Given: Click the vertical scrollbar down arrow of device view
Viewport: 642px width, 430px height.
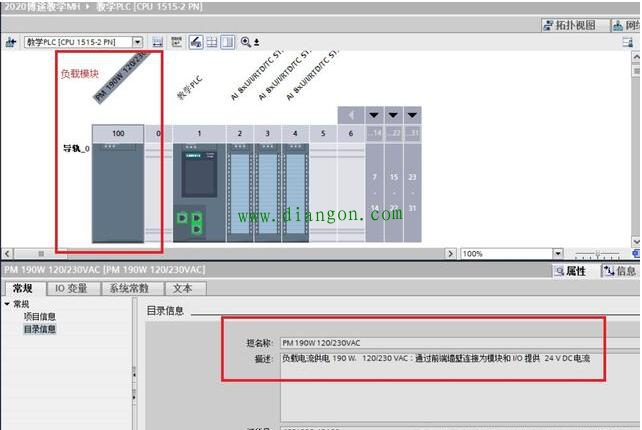Looking at the screenshot, I should pos(636,242).
